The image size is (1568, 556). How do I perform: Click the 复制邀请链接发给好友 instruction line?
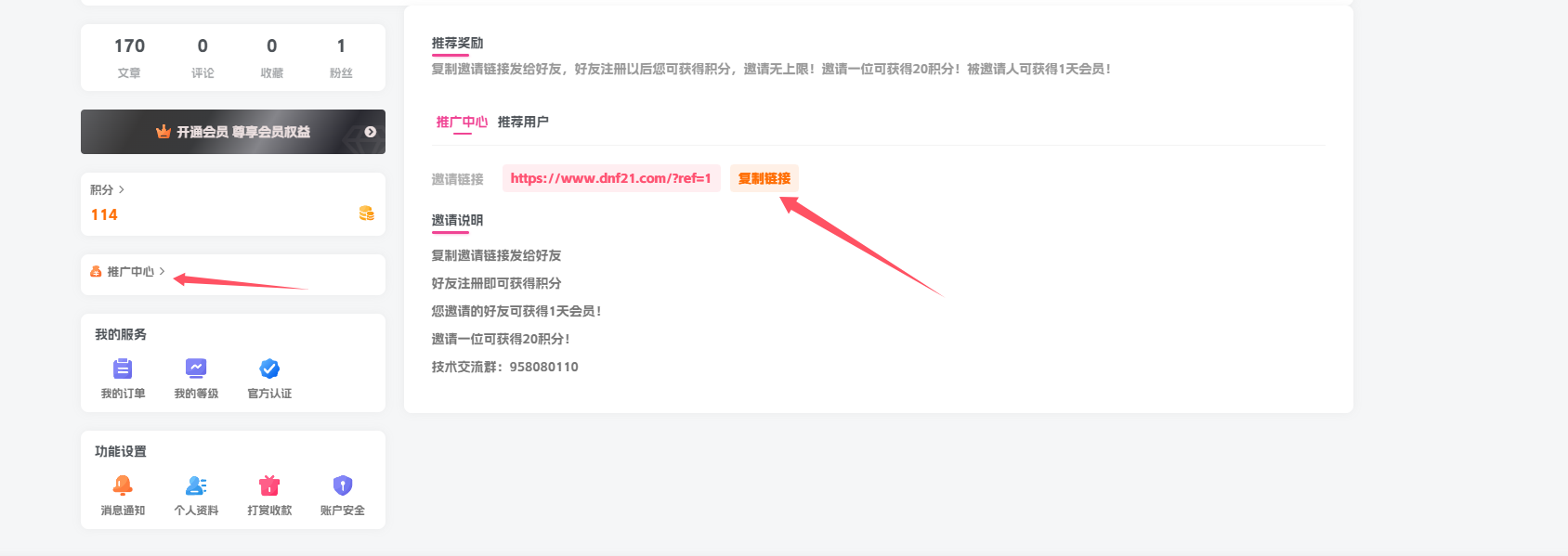point(496,255)
